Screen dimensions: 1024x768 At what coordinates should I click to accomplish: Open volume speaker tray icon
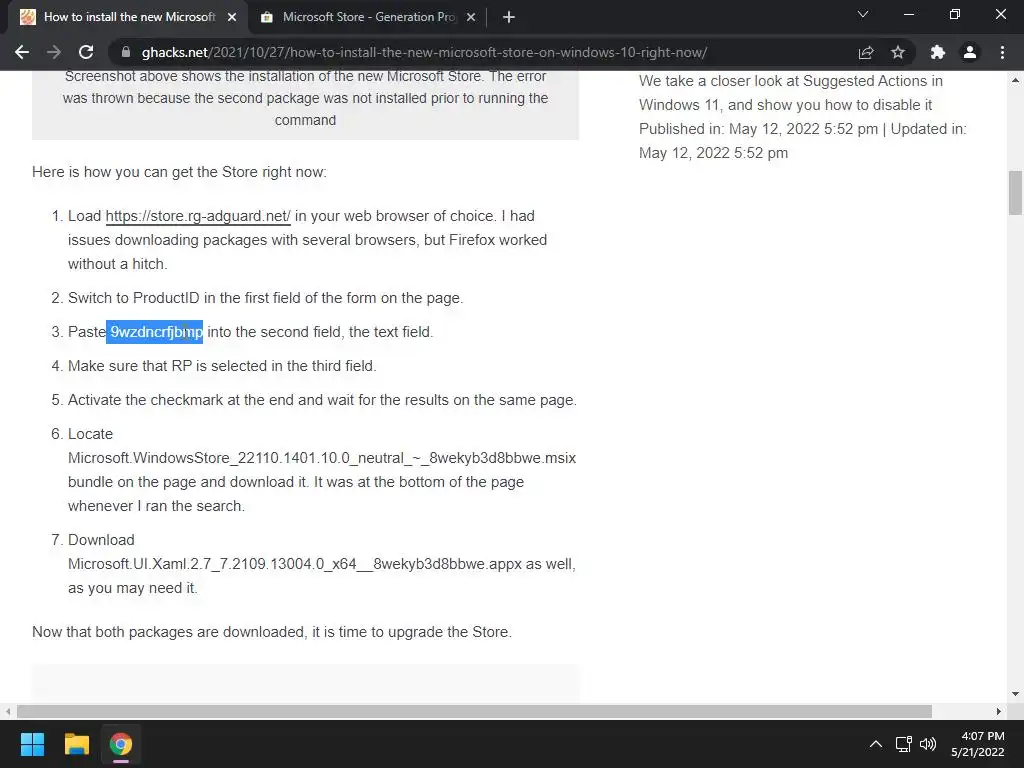928,744
